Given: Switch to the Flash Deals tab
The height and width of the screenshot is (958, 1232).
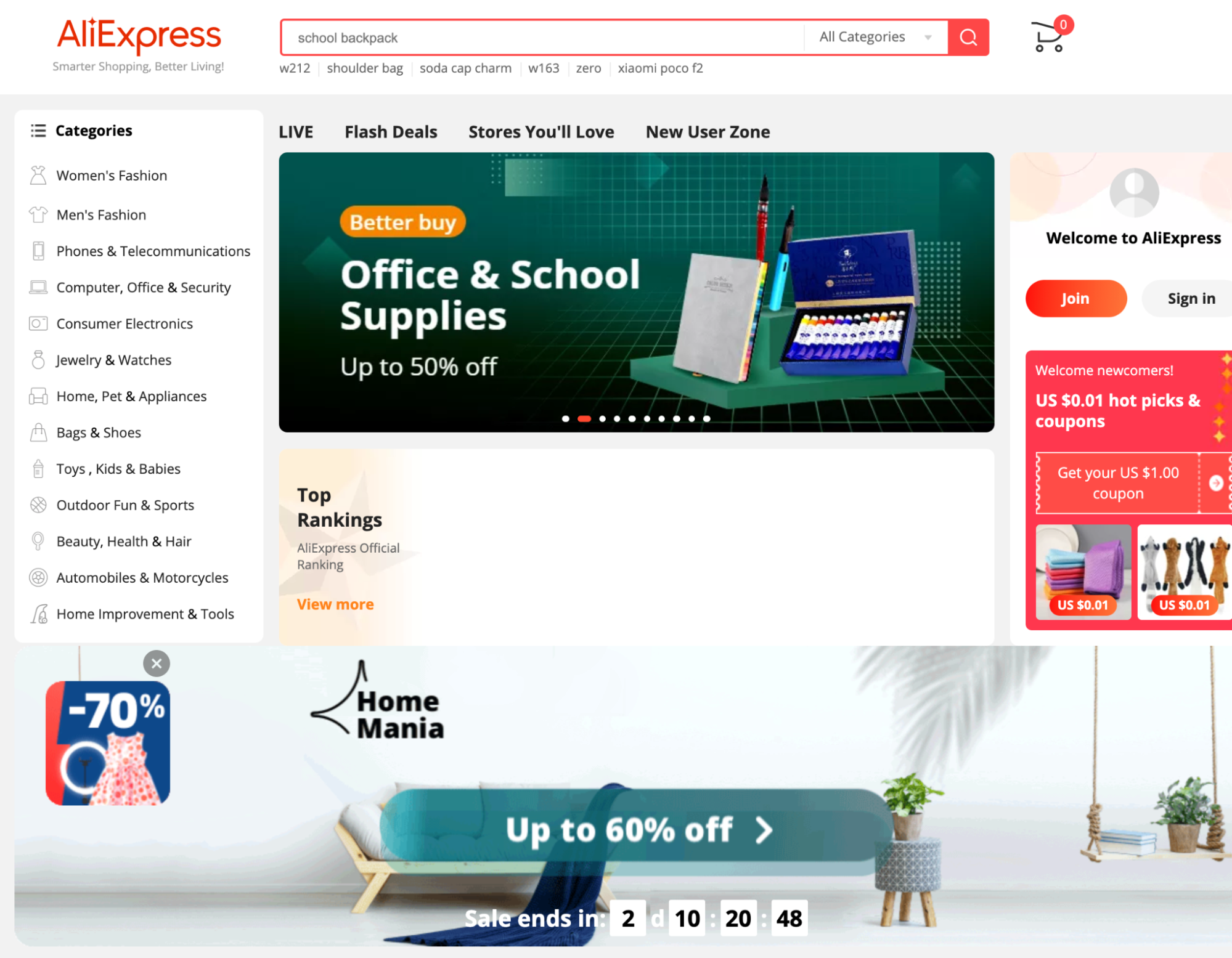Looking at the screenshot, I should pyautogui.click(x=391, y=131).
